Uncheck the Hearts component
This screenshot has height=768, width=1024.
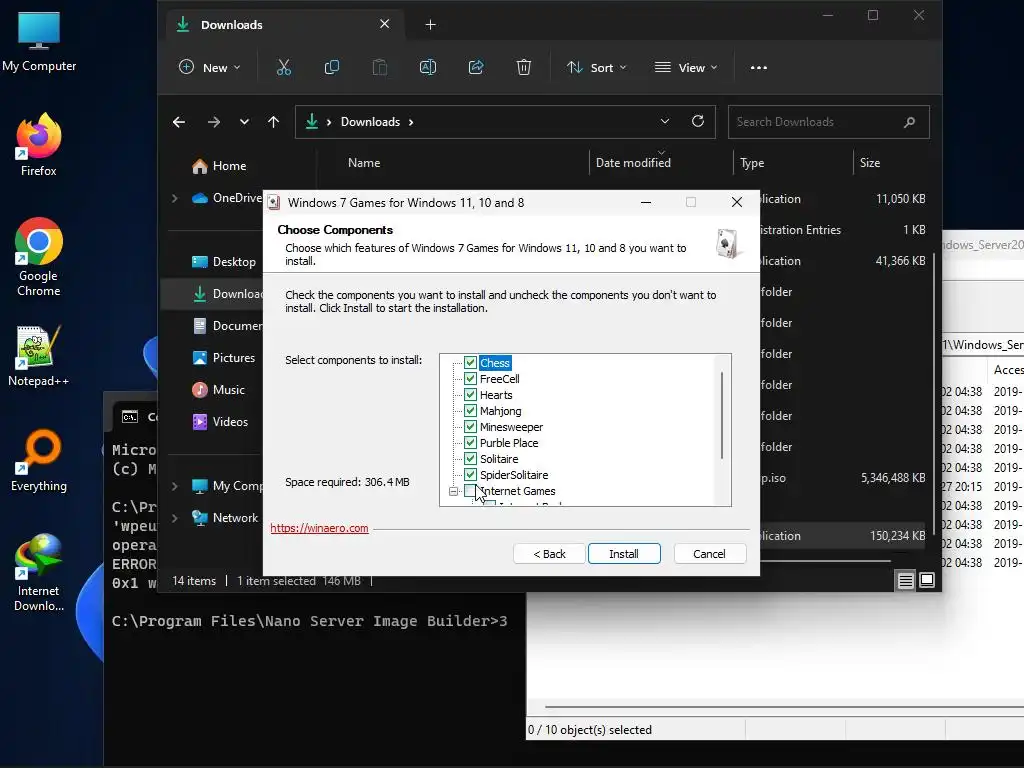tap(470, 394)
